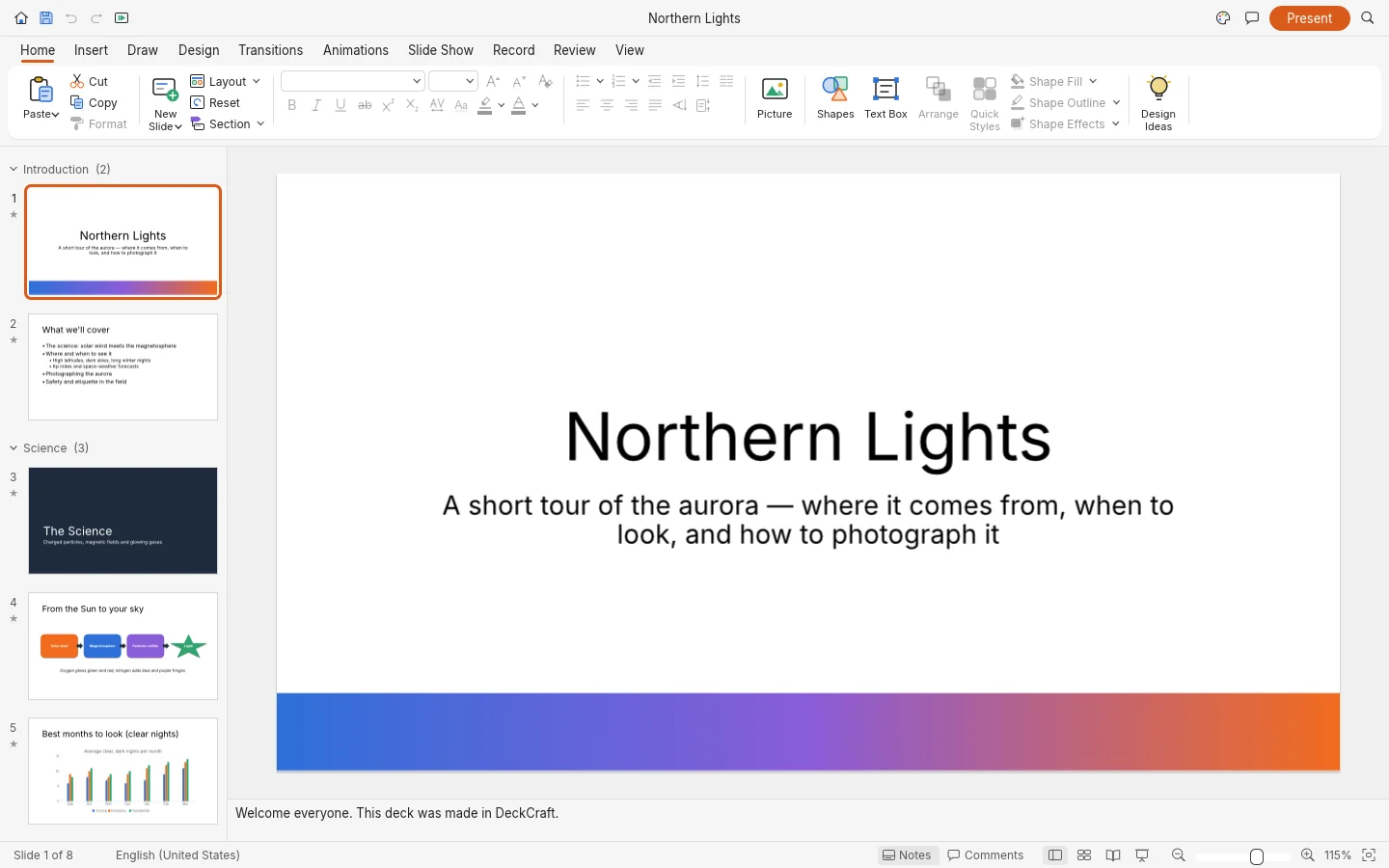
Task: Start slideshow from title bar icon
Action: coord(122,18)
